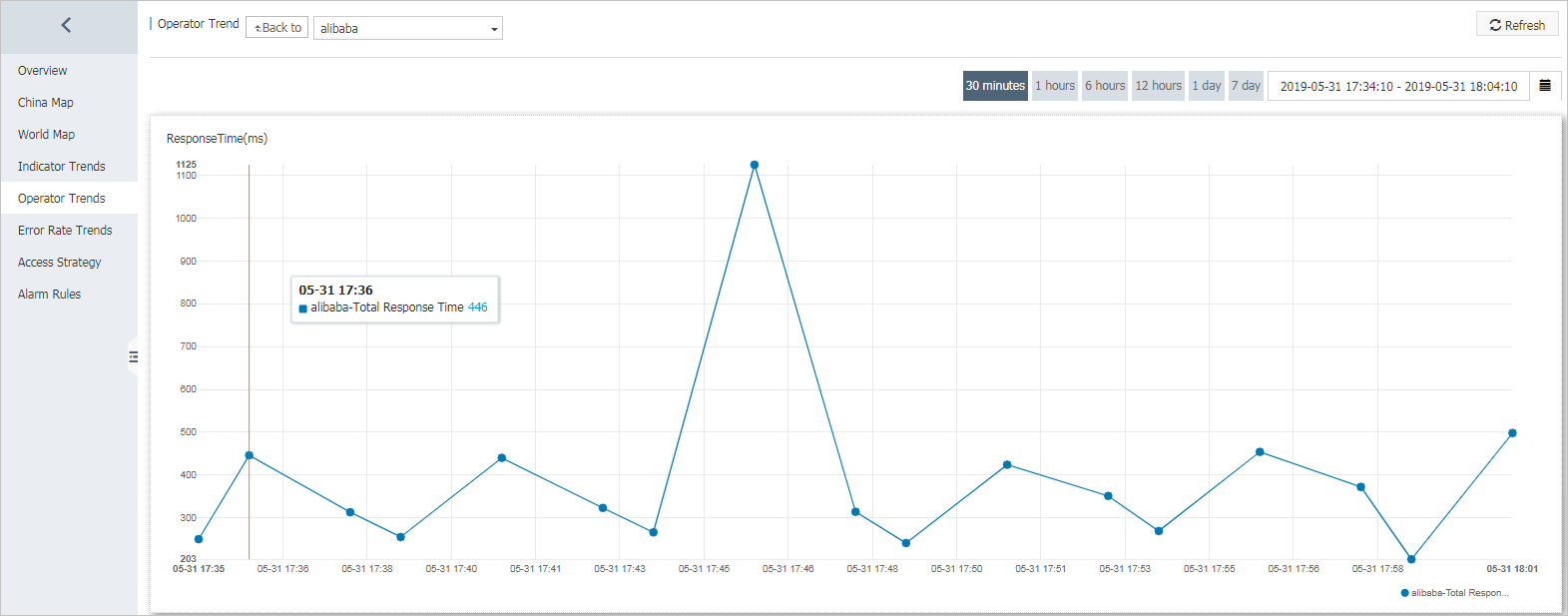1568x616 pixels.
Task: Open Access Strategy in the sidebar
Action: coord(69,263)
